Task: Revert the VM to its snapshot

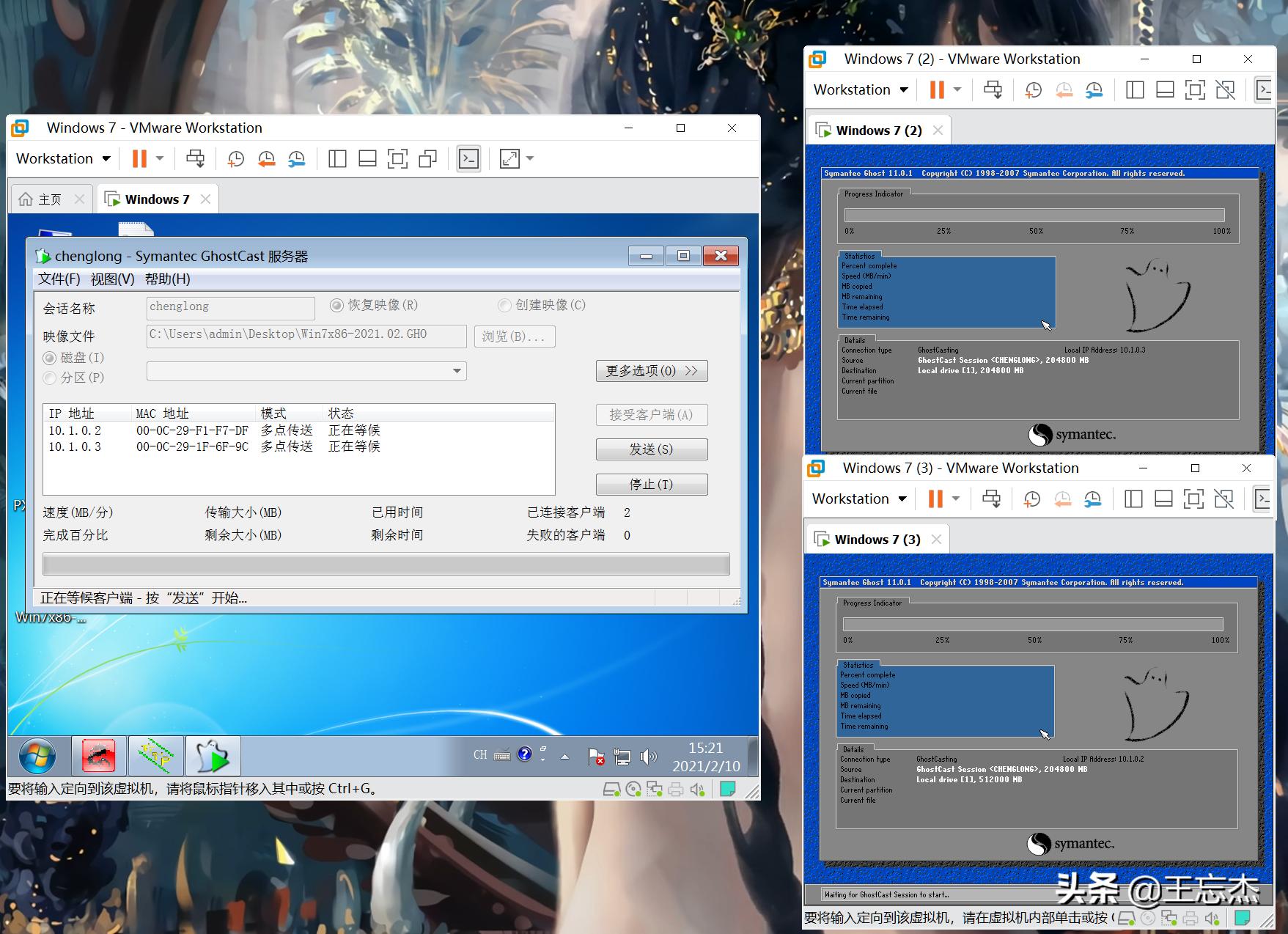Action: tap(266, 158)
